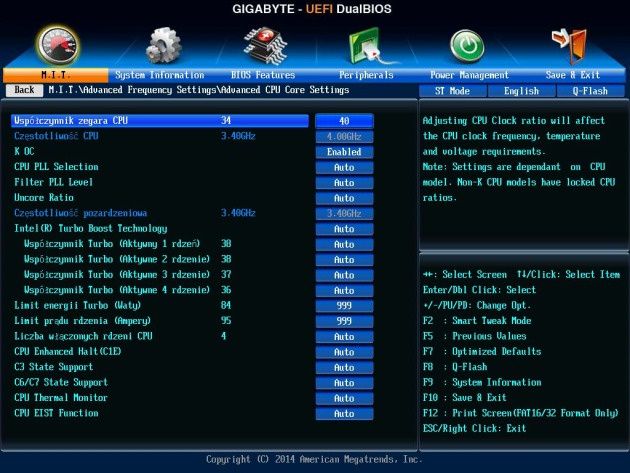The height and width of the screenshot is (473, 630).
Task: Open the Power Management tab
Action: [x=469, y=75]
